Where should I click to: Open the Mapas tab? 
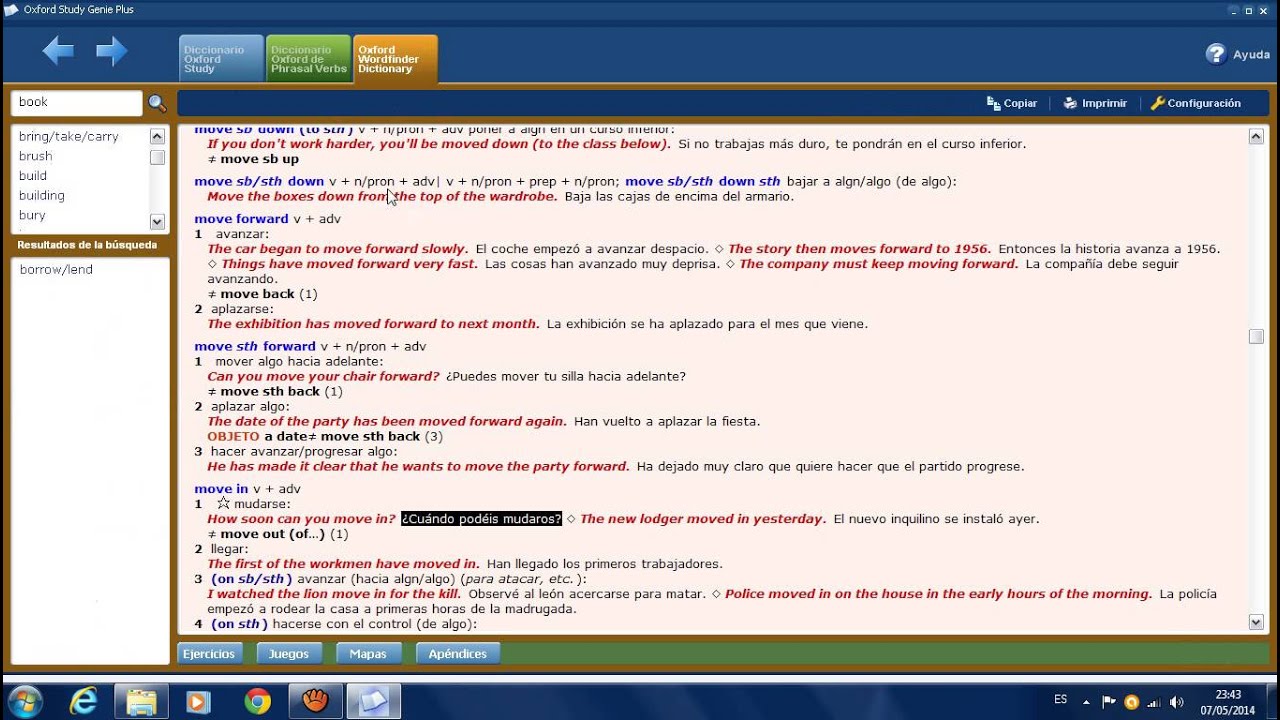pyautogui.click(x=368, y=653)
